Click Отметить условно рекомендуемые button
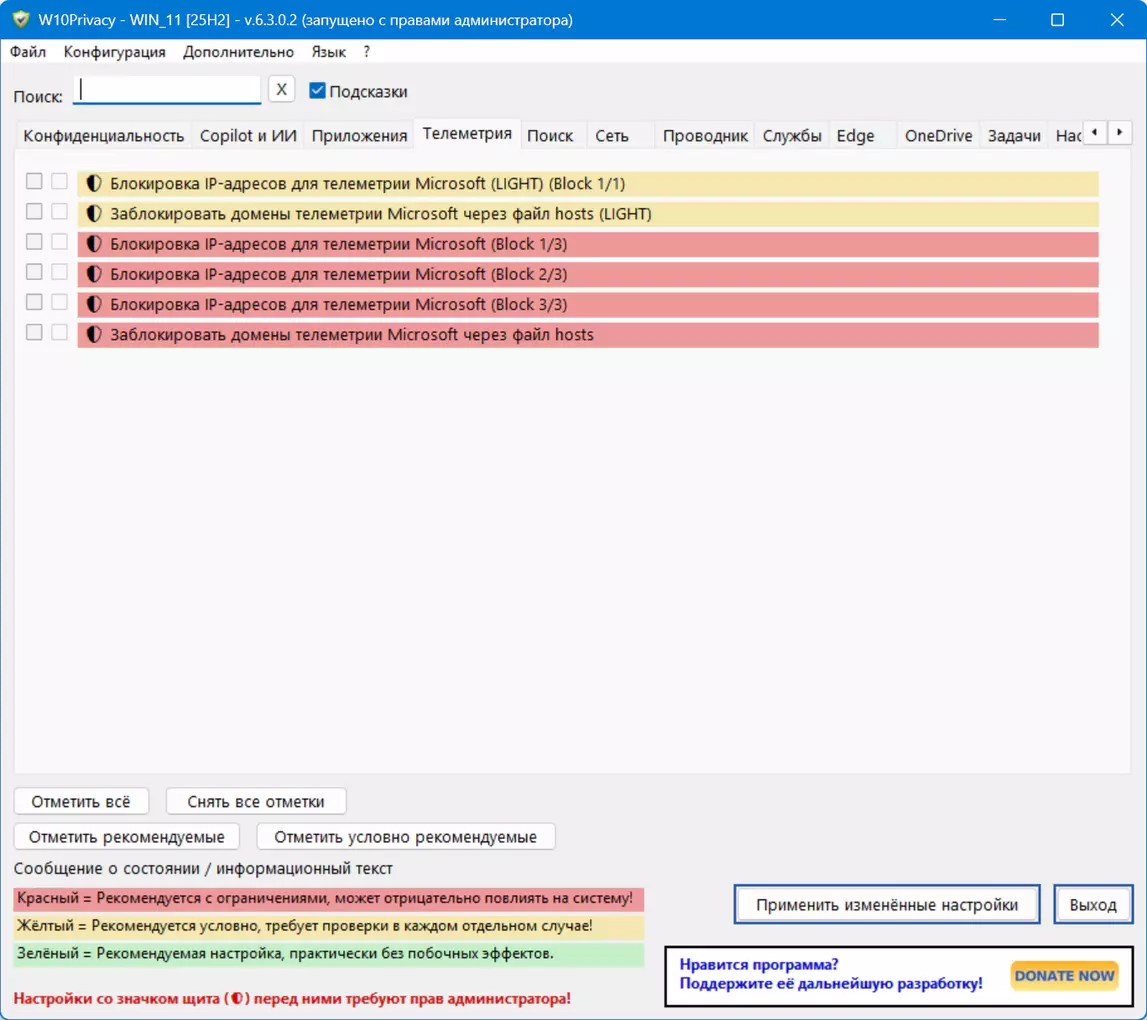The height and width of the screenshot is (1020, 1147). [405, 836]
